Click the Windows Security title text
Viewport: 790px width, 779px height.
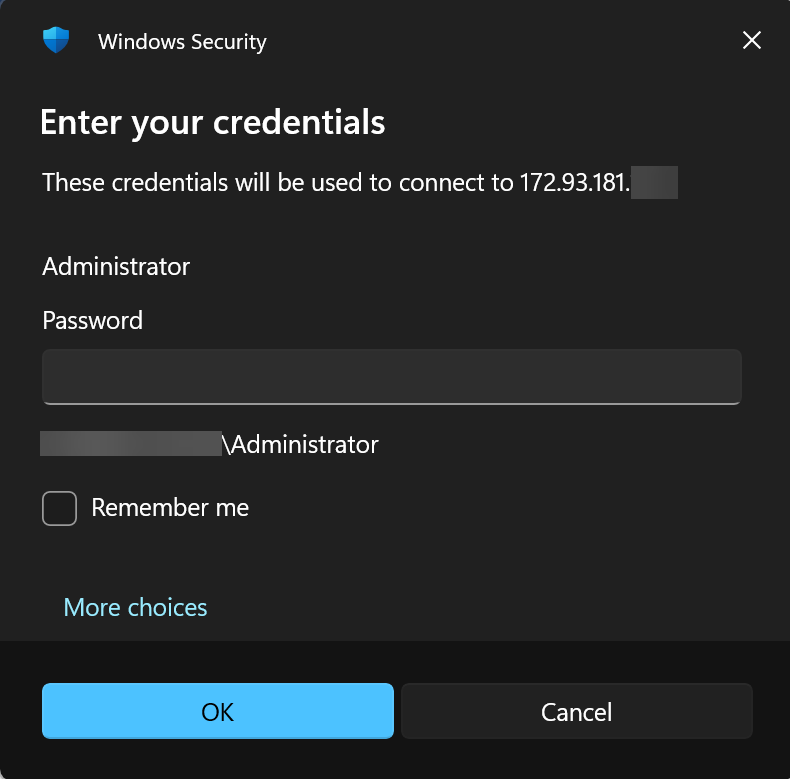pyautogui.click(x=182, y=42)
